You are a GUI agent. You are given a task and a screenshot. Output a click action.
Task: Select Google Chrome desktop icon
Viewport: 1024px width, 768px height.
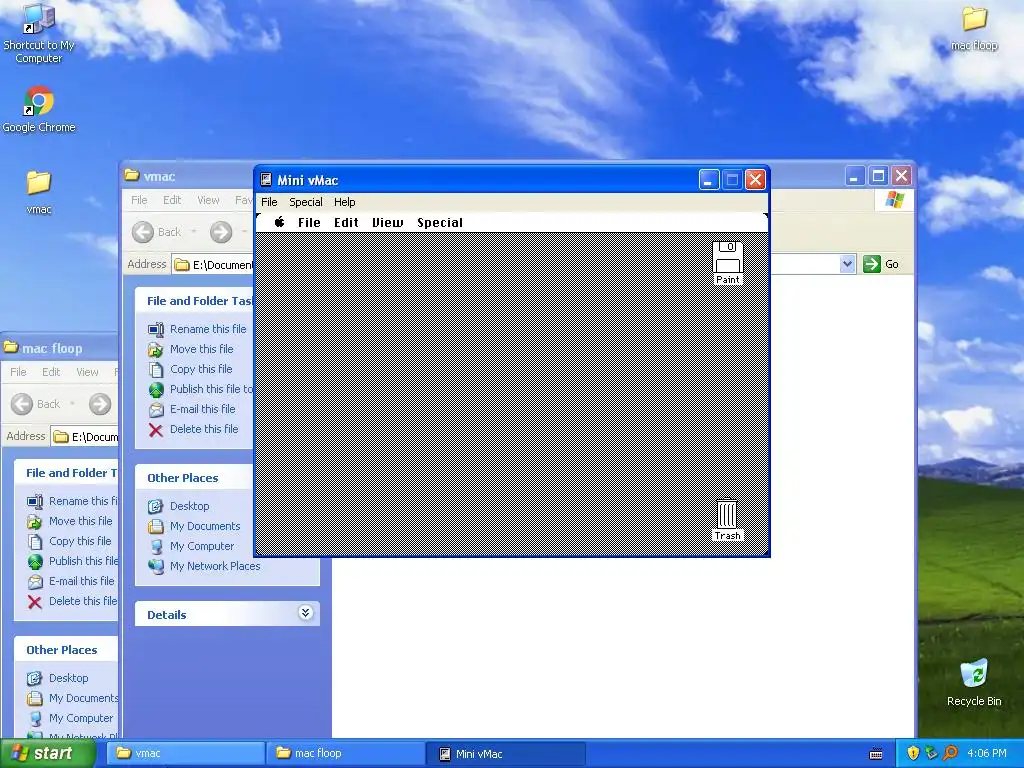tap(39, 108)
